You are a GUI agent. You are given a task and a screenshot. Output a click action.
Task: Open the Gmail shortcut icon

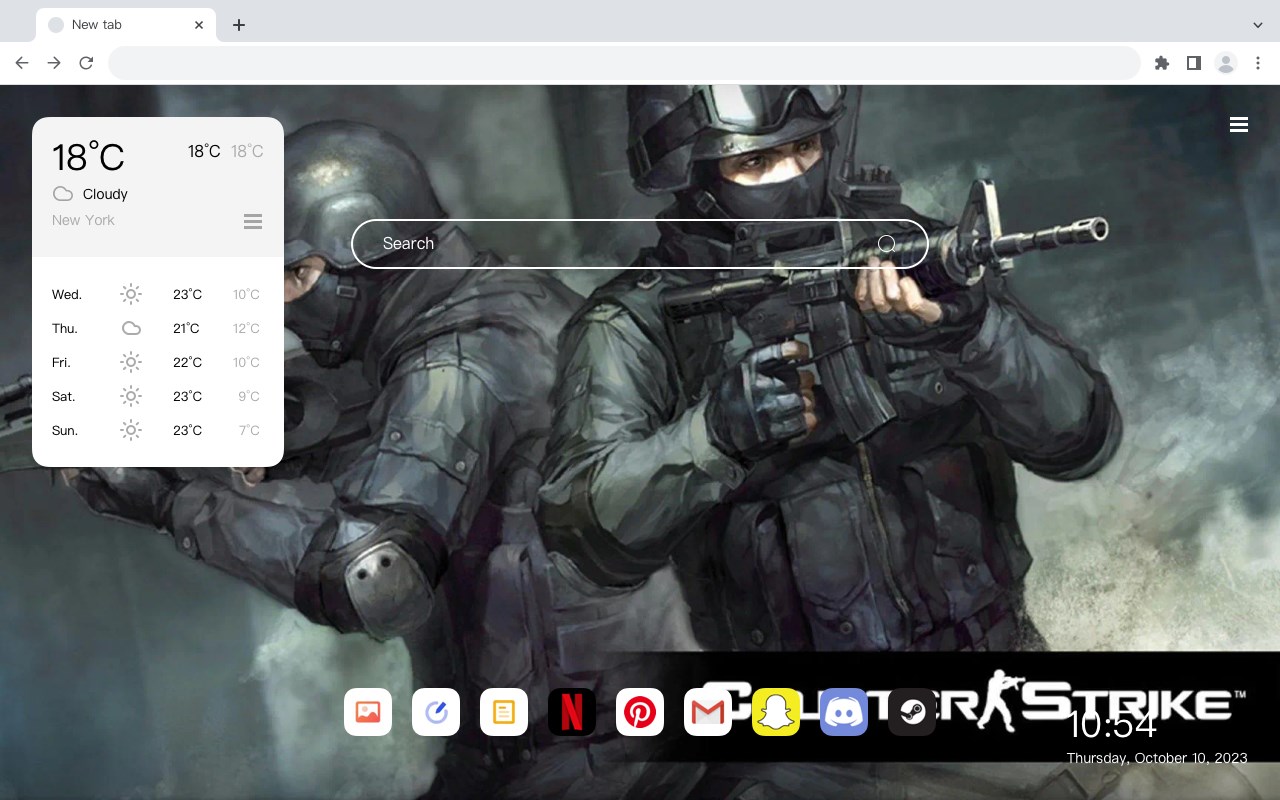(x=708, y=712)
